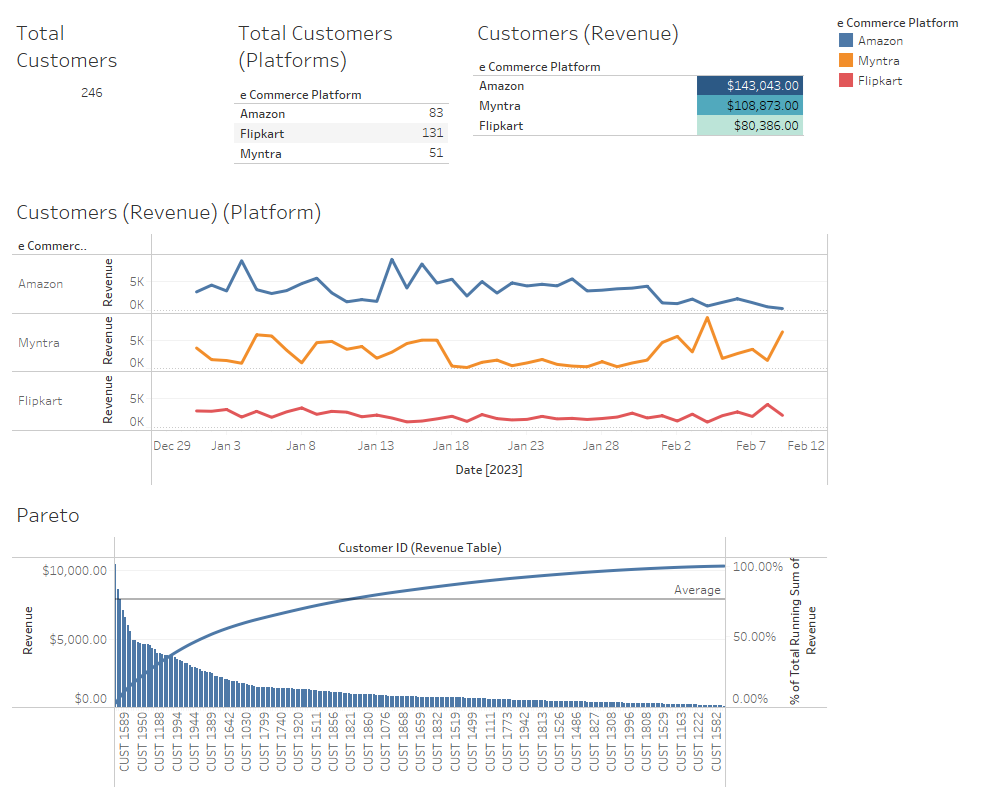Select the Amazon row showing 83 customers
Viewport: 1000px width, 800px height.
[341, 114]
